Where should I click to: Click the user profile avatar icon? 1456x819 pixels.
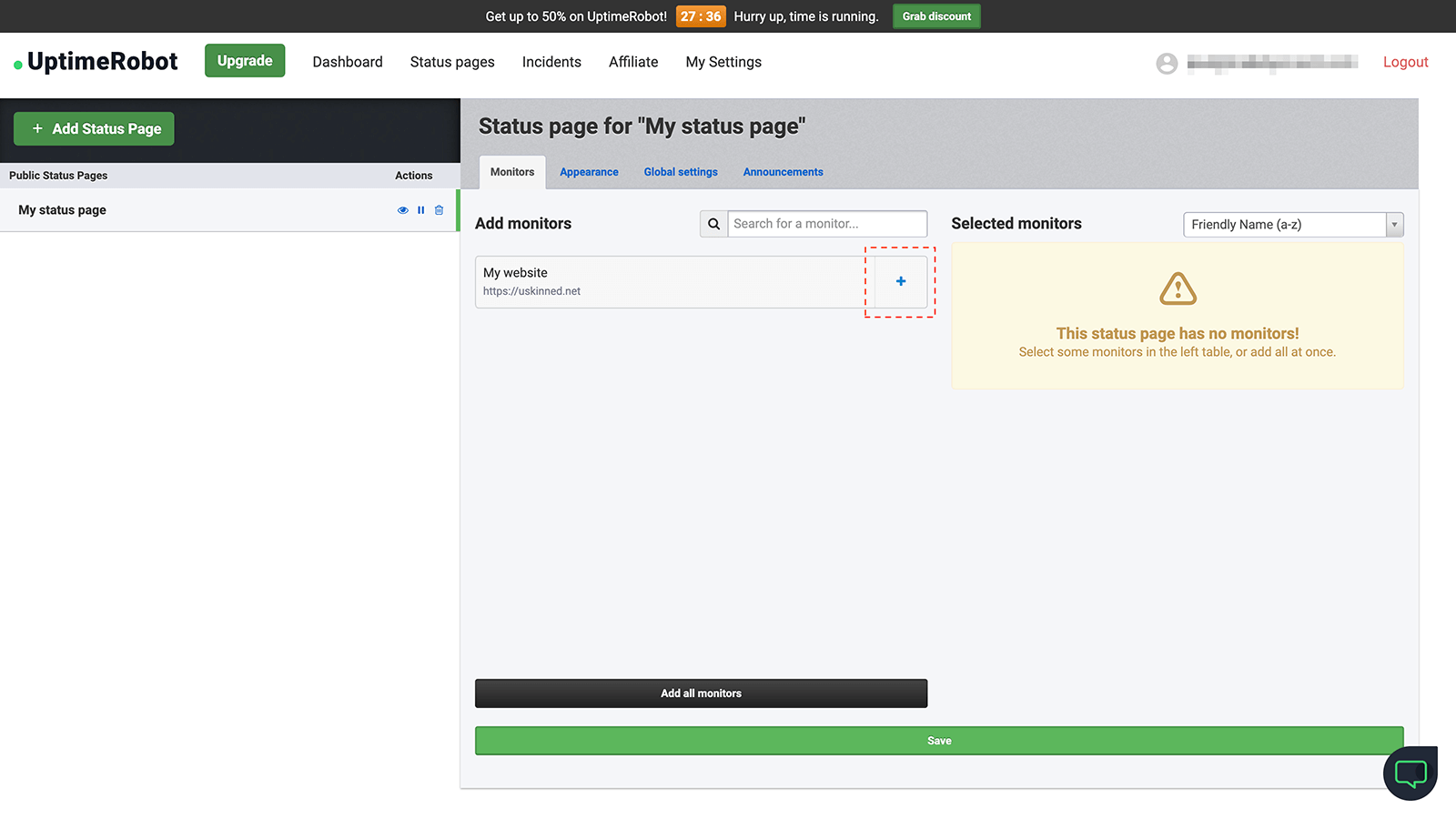(1167, 63)
